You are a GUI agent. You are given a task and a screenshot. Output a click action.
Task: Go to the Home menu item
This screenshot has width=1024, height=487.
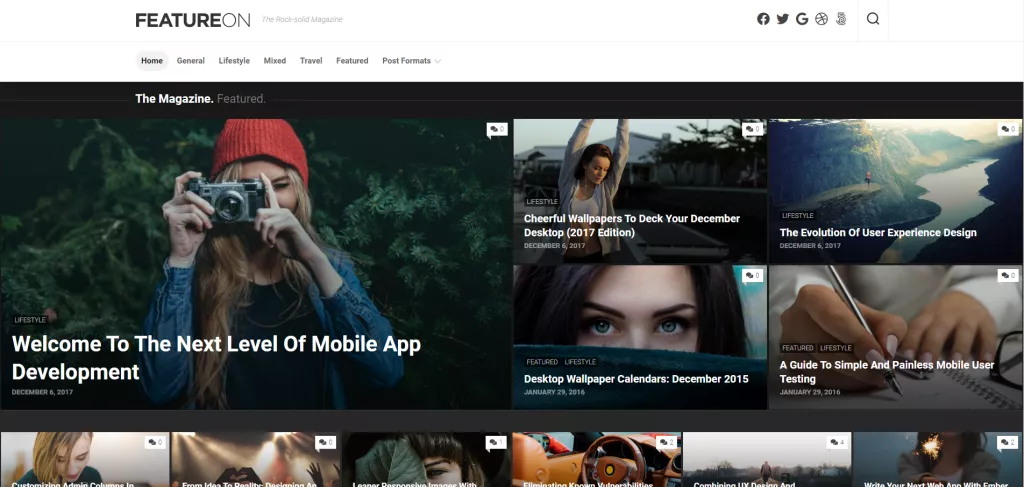click(152, 61)
